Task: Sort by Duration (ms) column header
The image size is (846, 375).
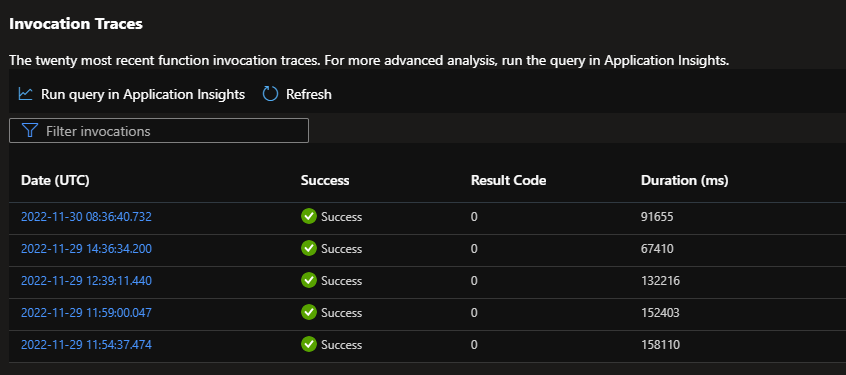Action: (x=685, y=181)
